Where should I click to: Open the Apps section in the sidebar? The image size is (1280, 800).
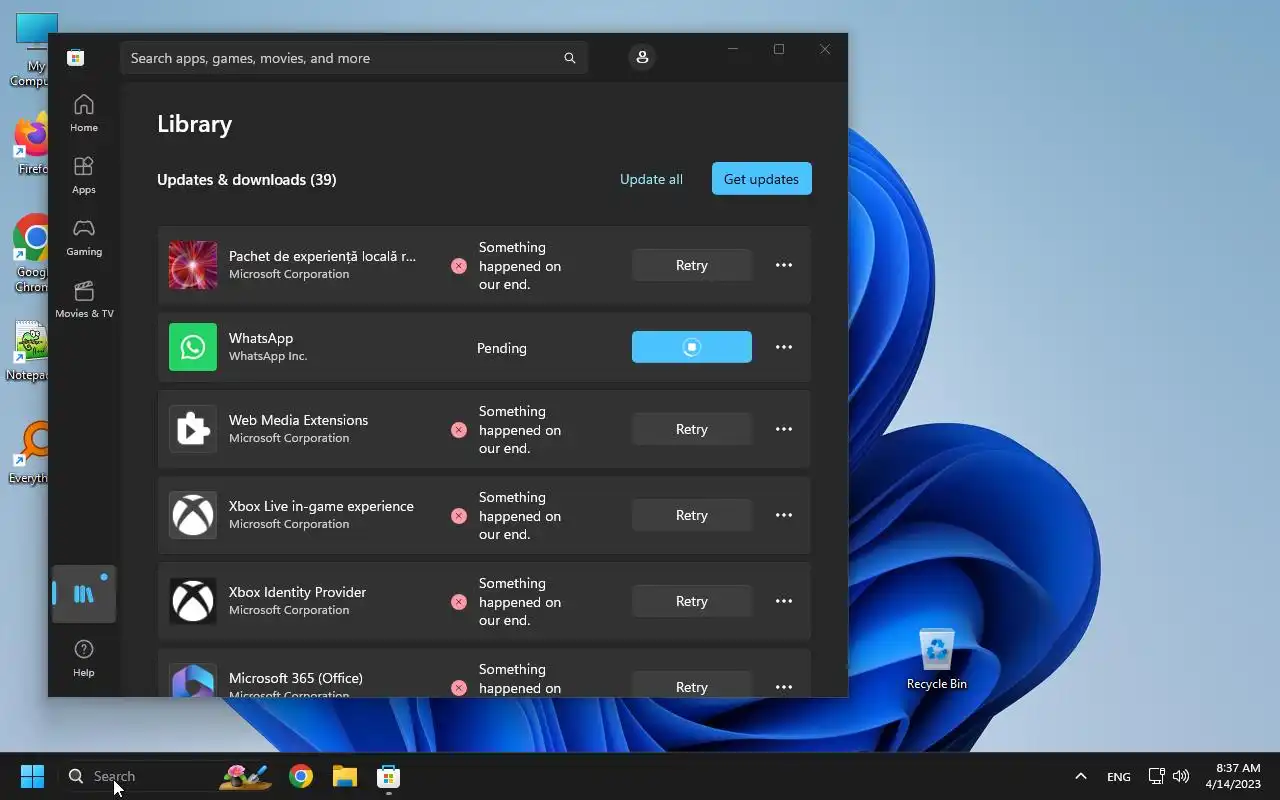(84, 175)
